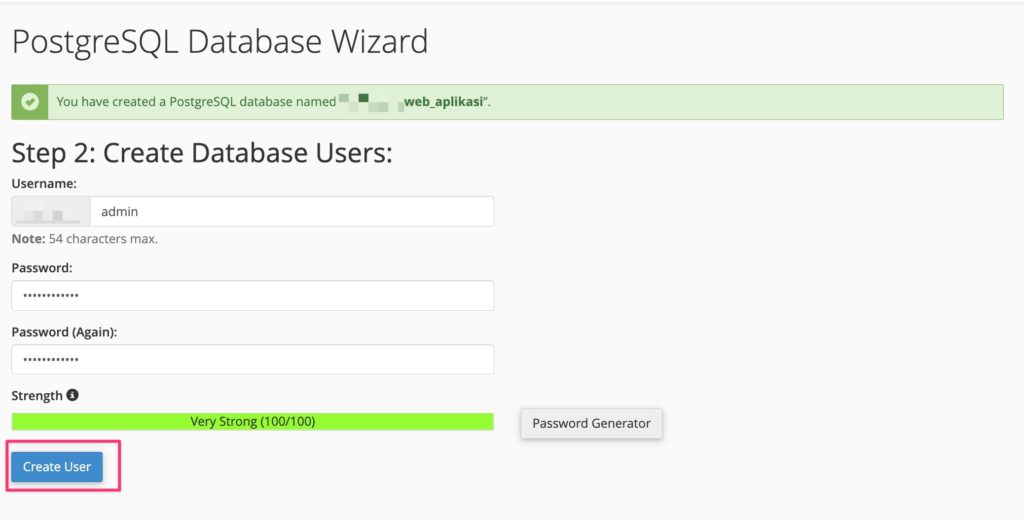Screen dimensions: 1024x520
Task: Click the PostgreSQL Database Wizard title
Action: pyautogui.click(x=219, y=42)
